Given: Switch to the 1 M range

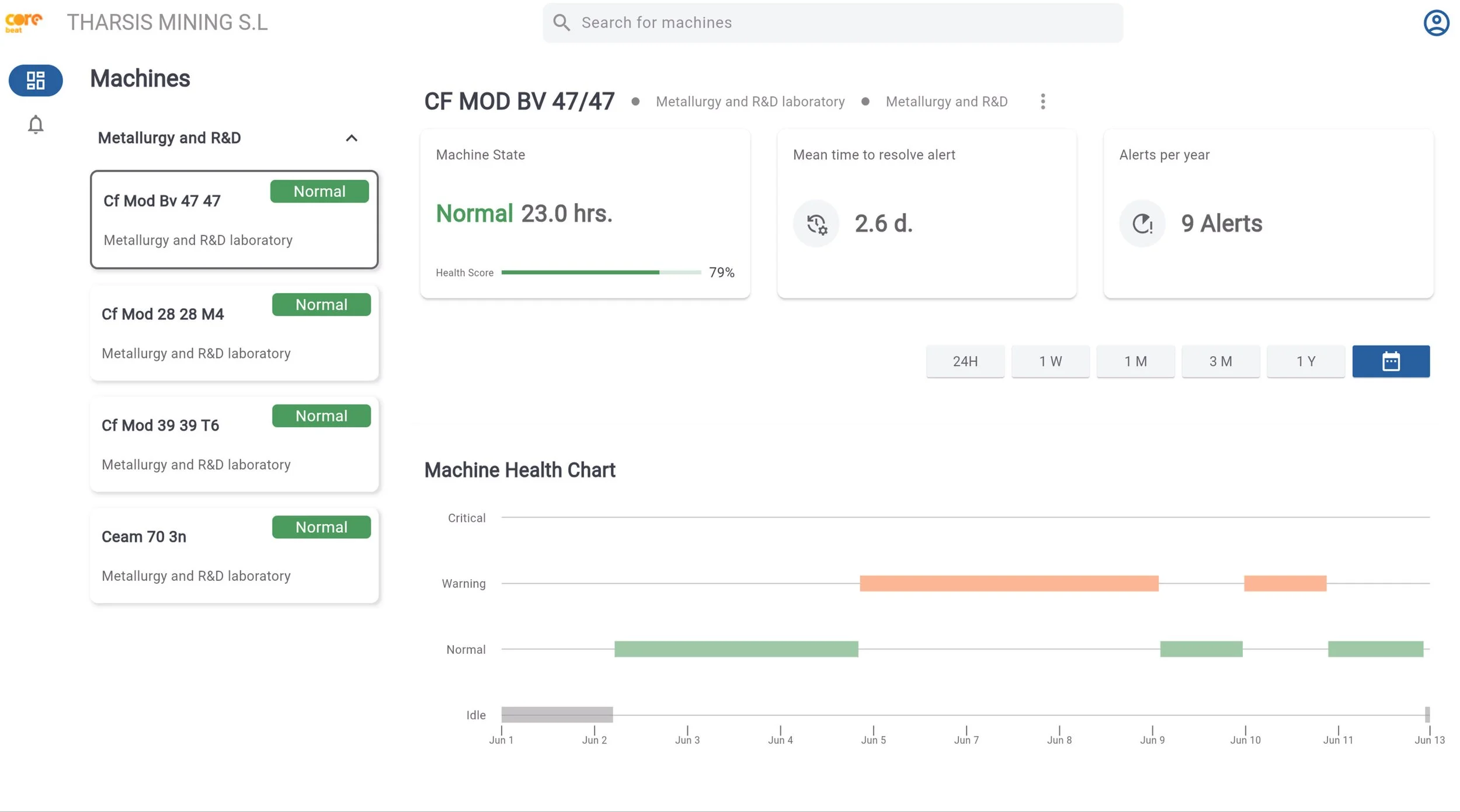Looking at the screenshot, I should coord(1135,361).
